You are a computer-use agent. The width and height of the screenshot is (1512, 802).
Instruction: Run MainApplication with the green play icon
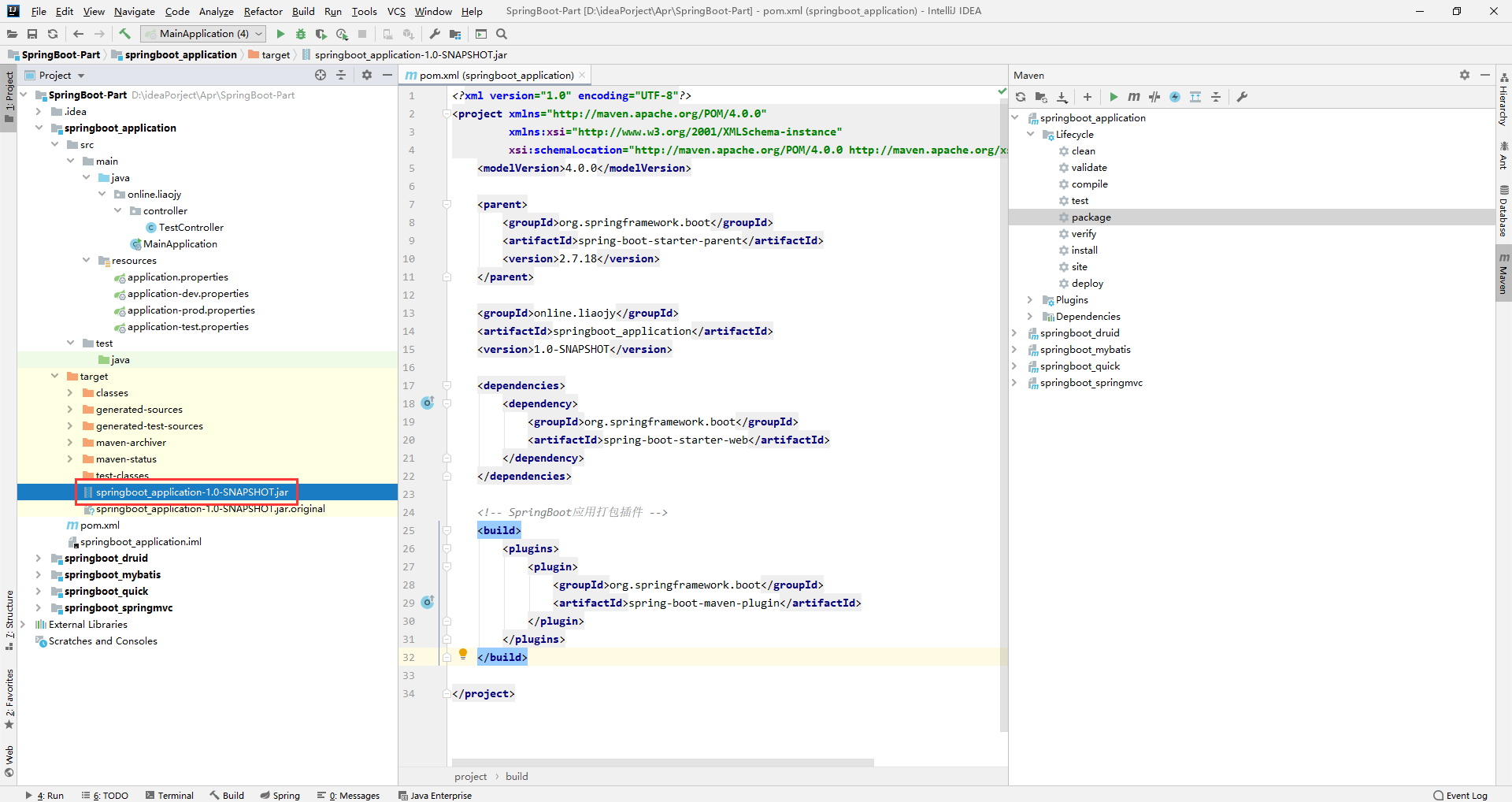point(280,34)
